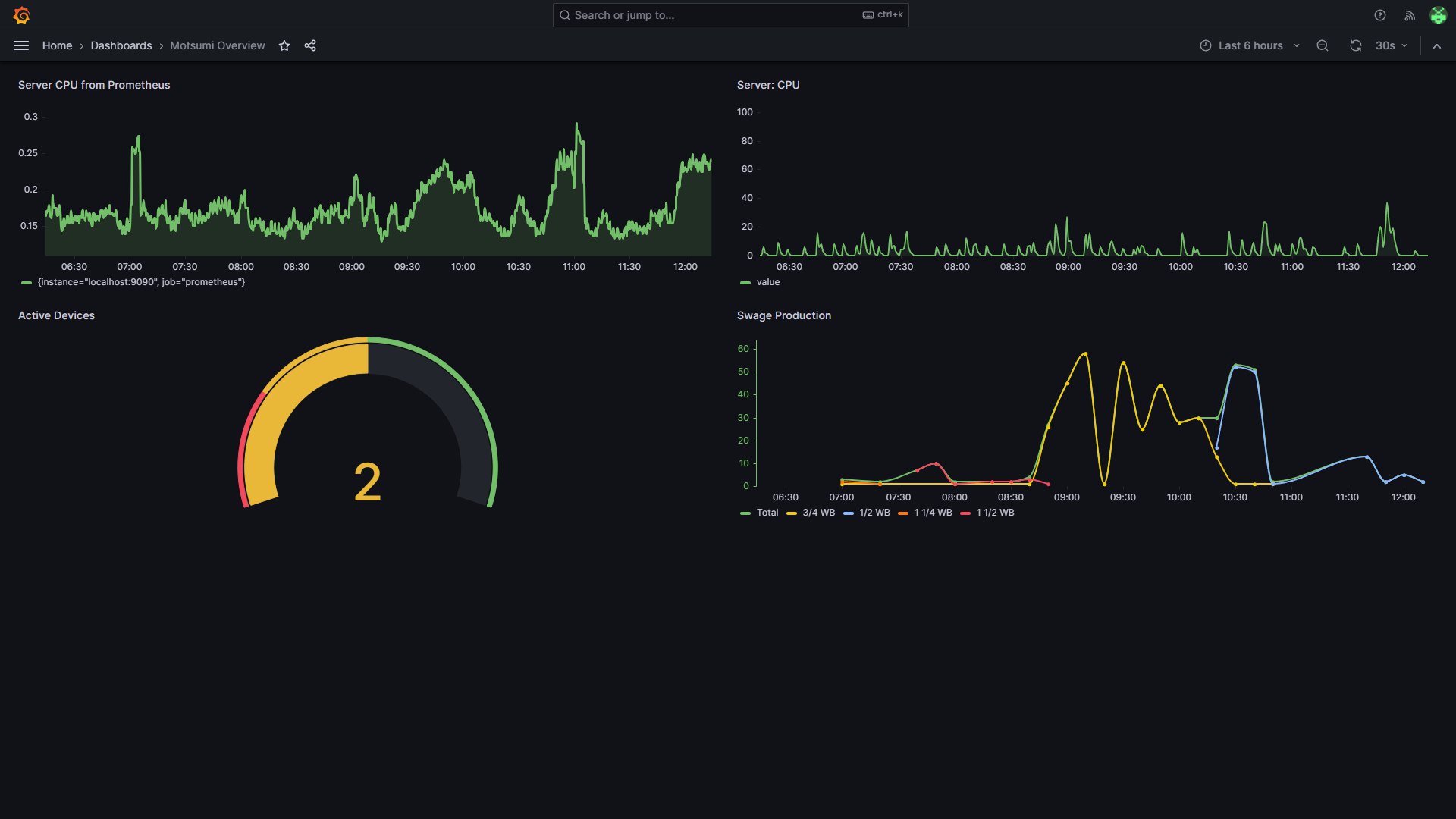Toggle the 1/2 WB legend series
The height and width of the screenshot is (819, 1456).
(x=874, y=513)
